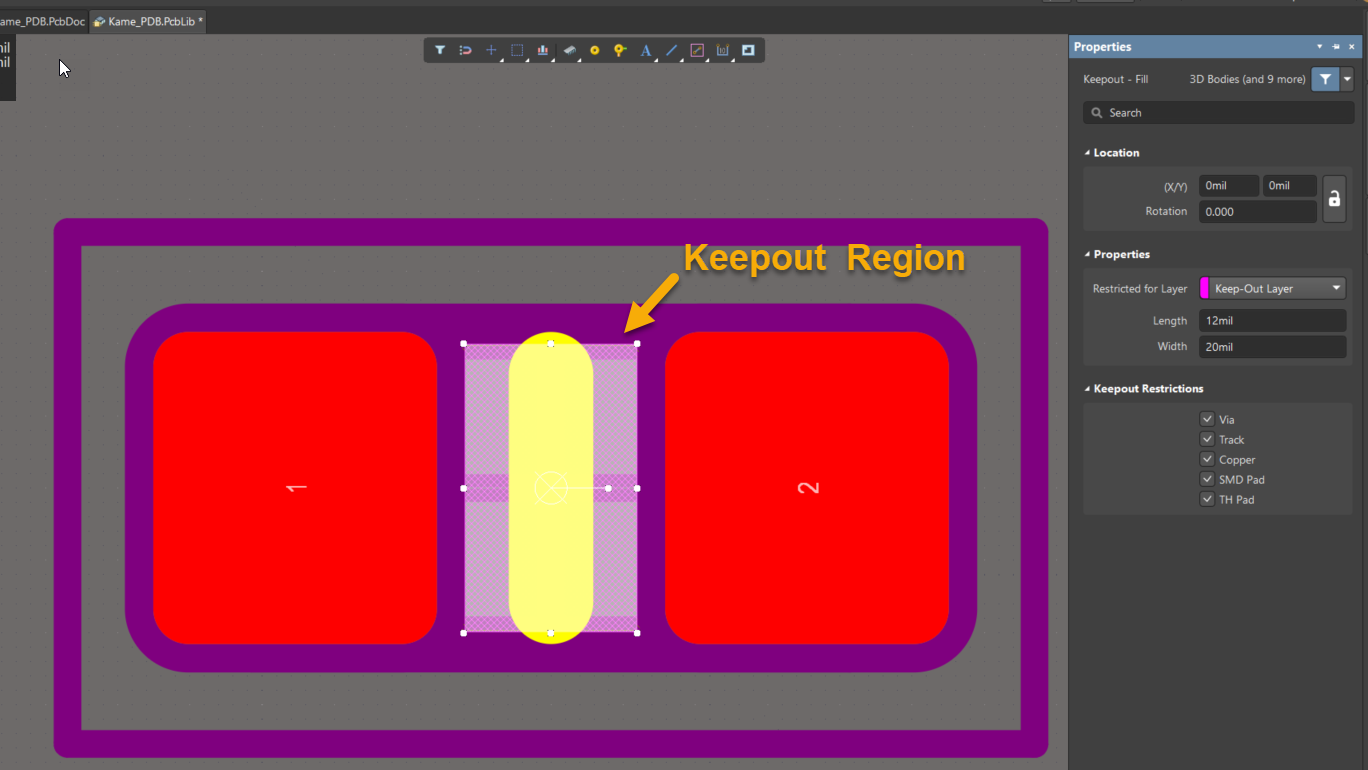The width and height of the screenshot is (1368, 770).
Task: Collapse the Location section
Action: pos(1088,153)
